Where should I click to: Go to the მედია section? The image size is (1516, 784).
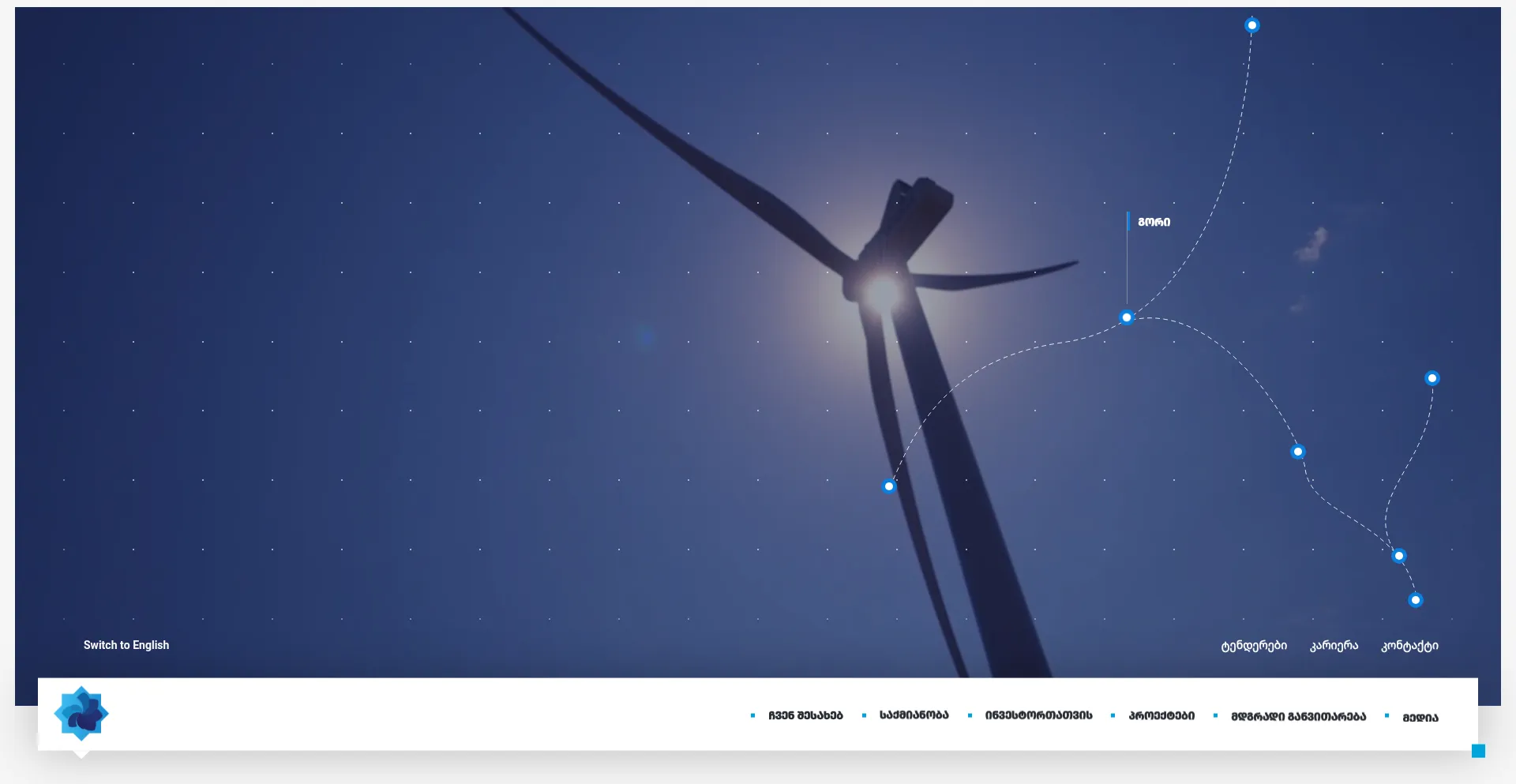[x=1420, y=717]
